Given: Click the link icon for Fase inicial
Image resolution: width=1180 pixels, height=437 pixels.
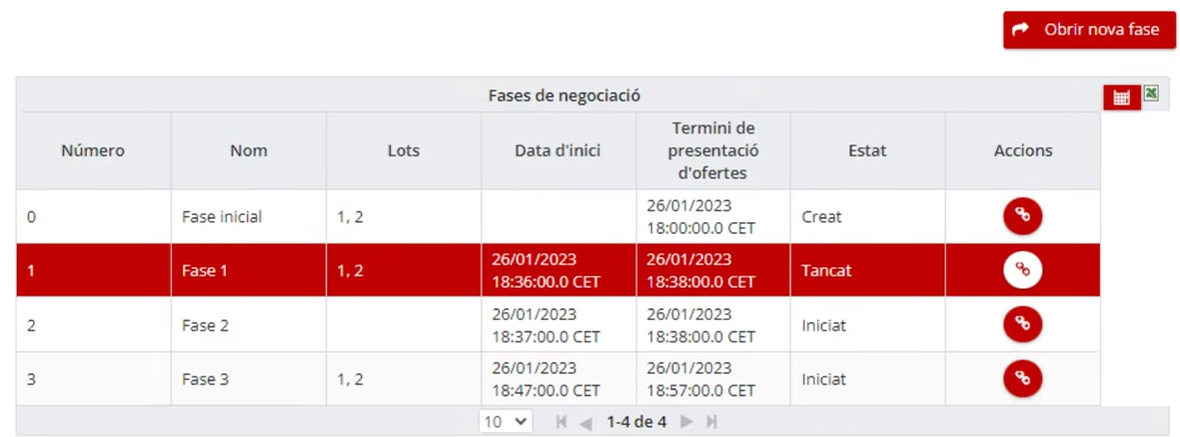Looking at the screenshot, I should 1022,216.
